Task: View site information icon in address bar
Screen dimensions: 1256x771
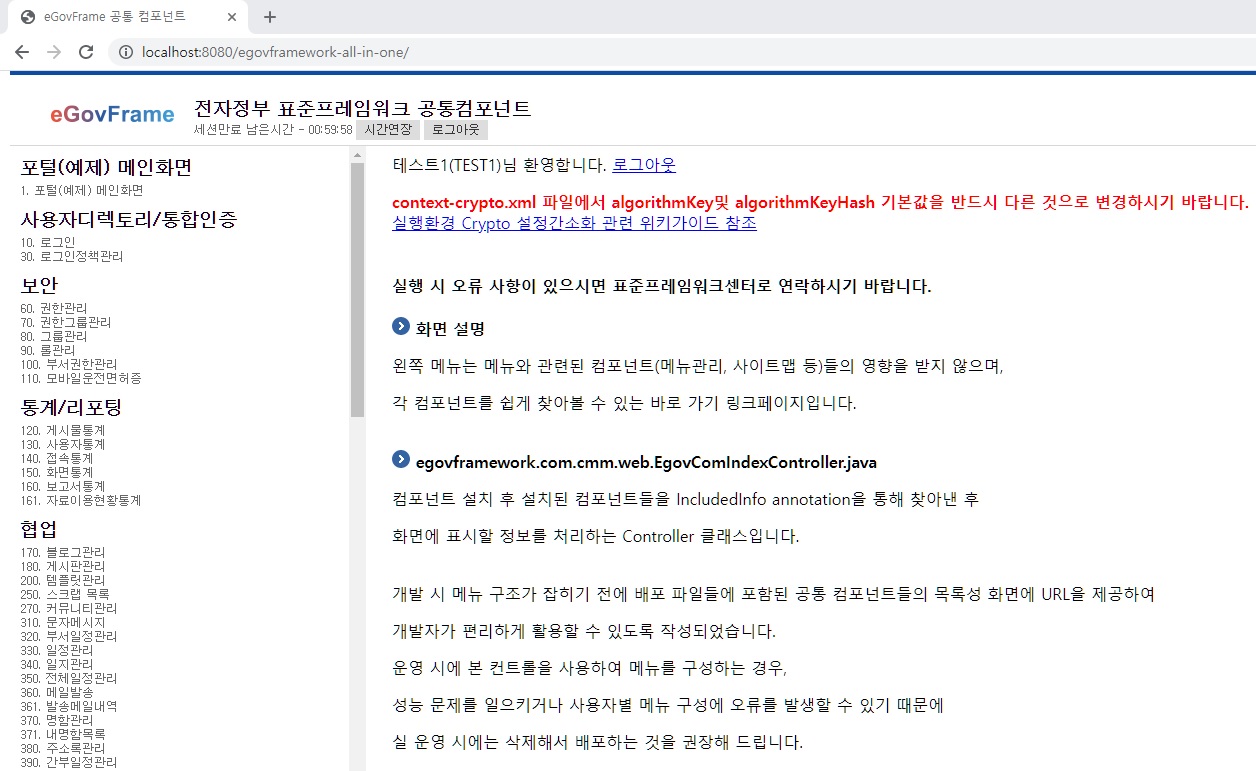Action: click(x=126, y=52)
